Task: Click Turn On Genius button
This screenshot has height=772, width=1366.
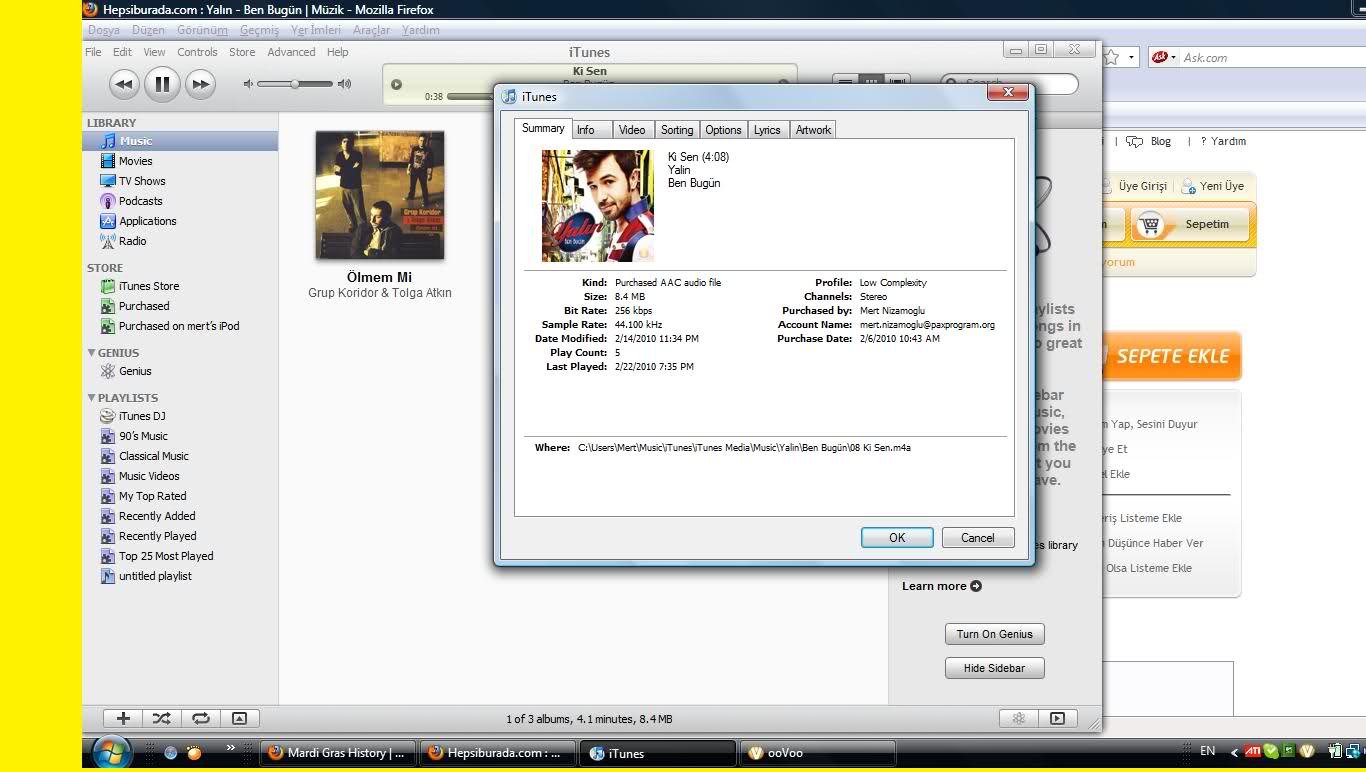Action: pos(994,634)
